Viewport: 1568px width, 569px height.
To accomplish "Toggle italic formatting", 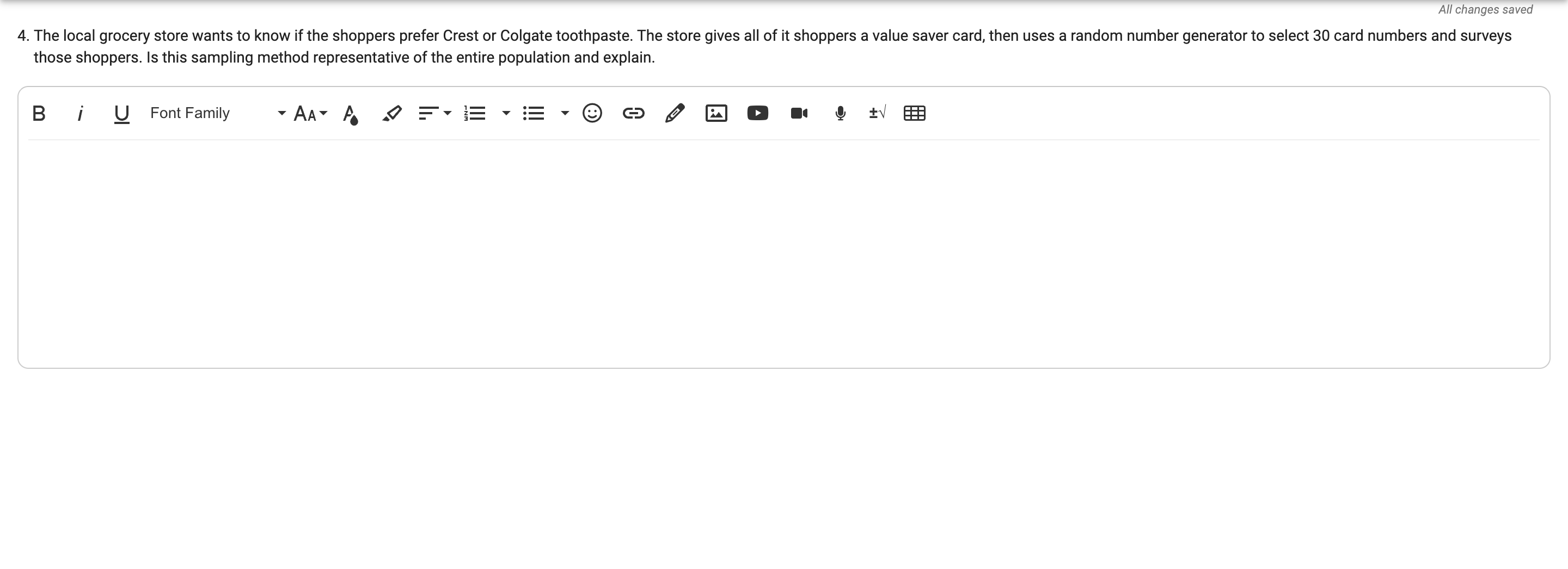I will (x=79, y=113).
